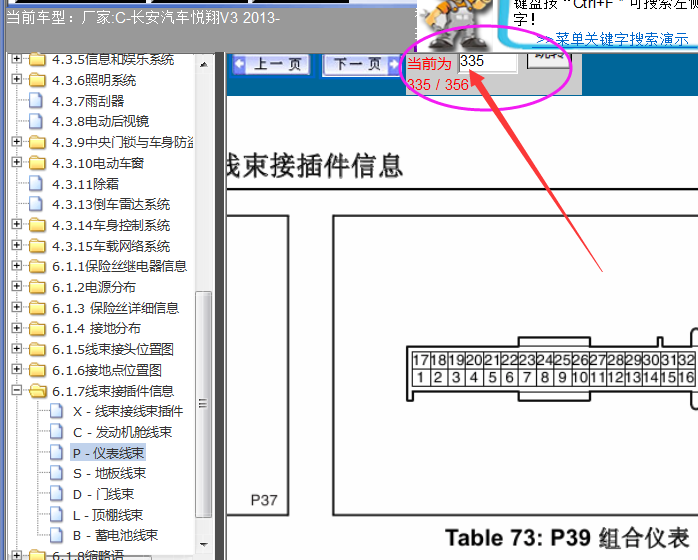Click the jump button beside page field
Viewport: 698px width, 560px height.
[x=548, y=60]
